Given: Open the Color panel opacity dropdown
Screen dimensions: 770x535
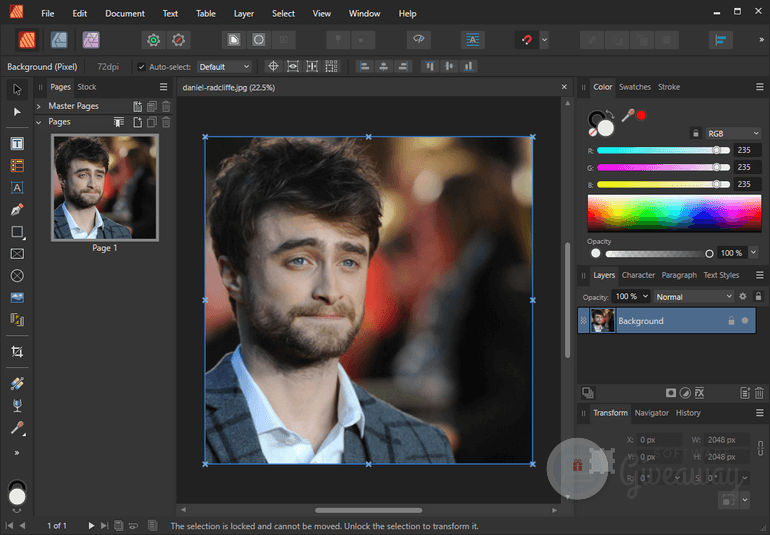Looking at the screenshot, I should [x=753, y=253].
